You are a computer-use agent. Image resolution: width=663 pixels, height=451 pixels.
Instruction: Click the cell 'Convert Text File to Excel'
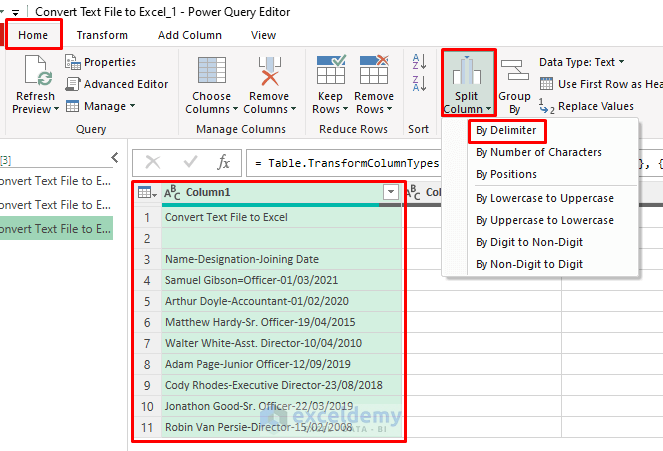[x=282, y=217]
